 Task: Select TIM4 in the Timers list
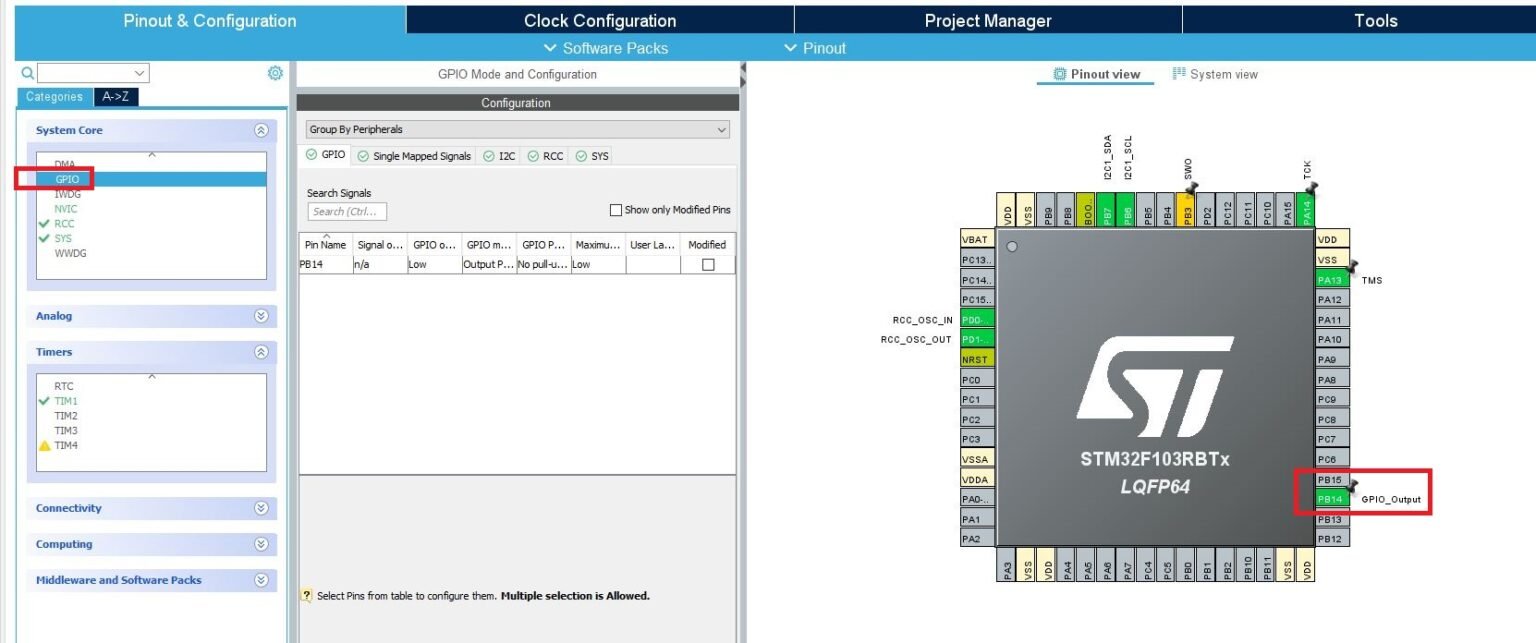[66, 445]
